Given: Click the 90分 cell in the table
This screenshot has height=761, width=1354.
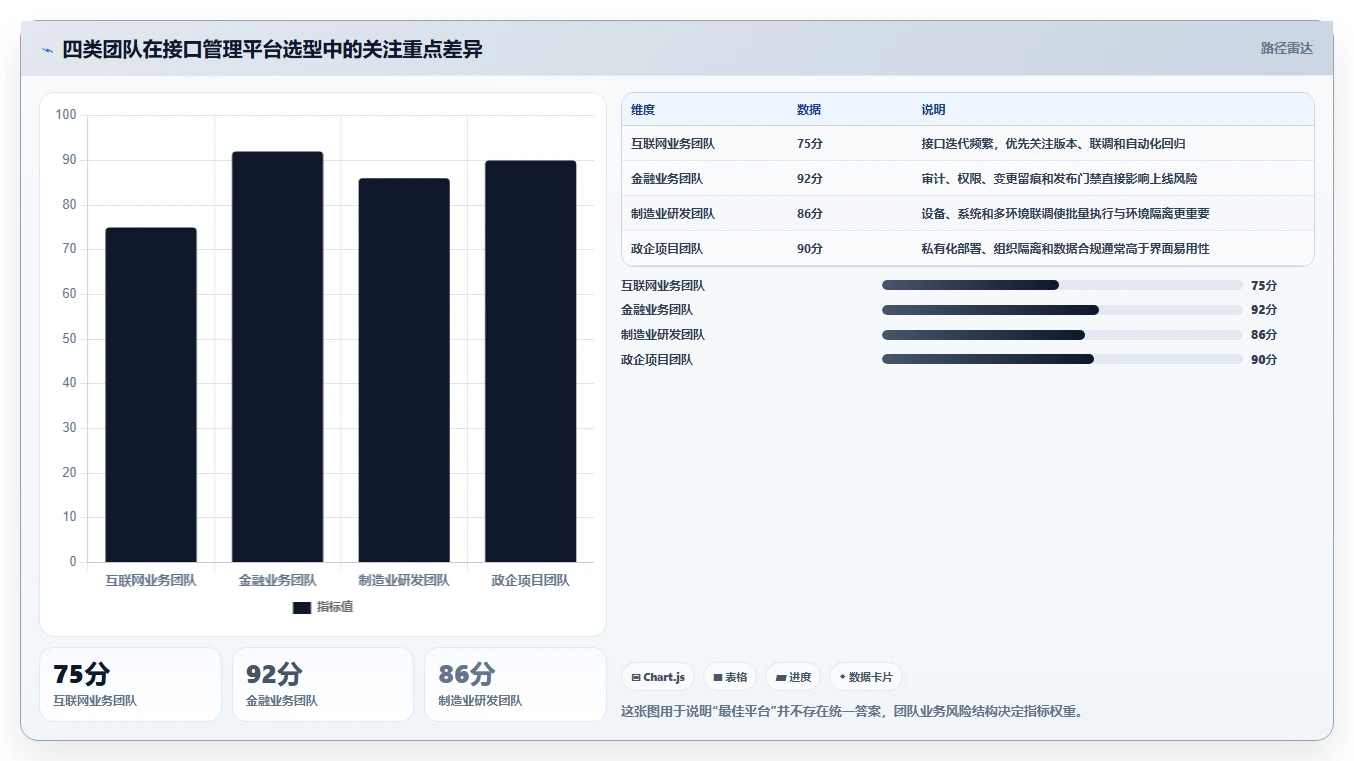Looking at the screenshot, I should coord(810,249).
